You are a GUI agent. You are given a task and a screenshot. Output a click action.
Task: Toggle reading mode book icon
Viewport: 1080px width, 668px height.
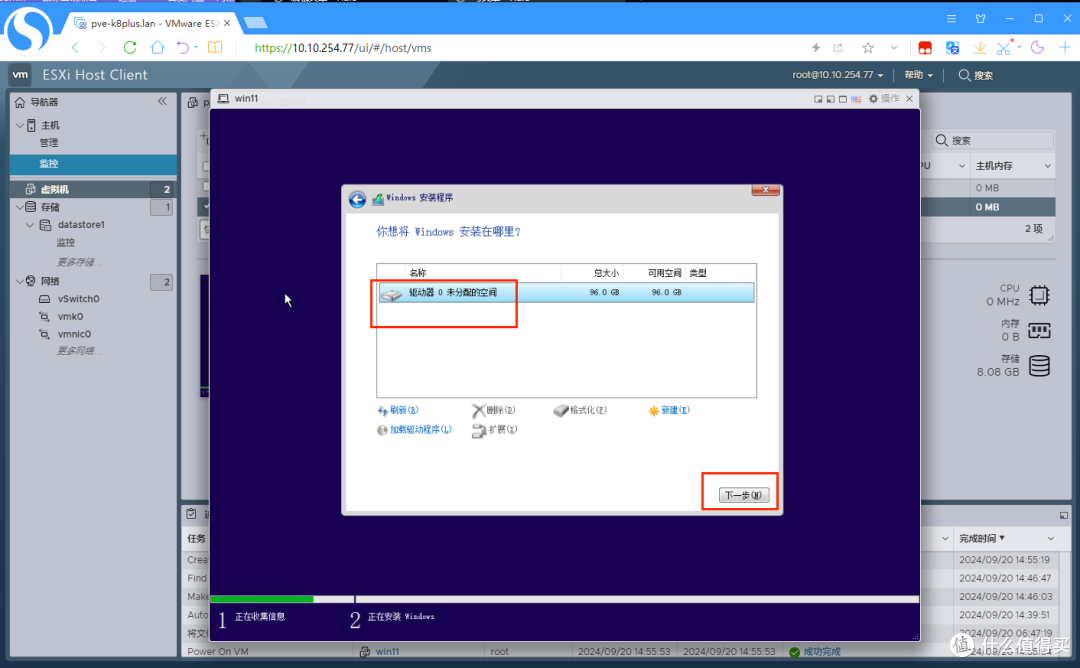point(215,48)
